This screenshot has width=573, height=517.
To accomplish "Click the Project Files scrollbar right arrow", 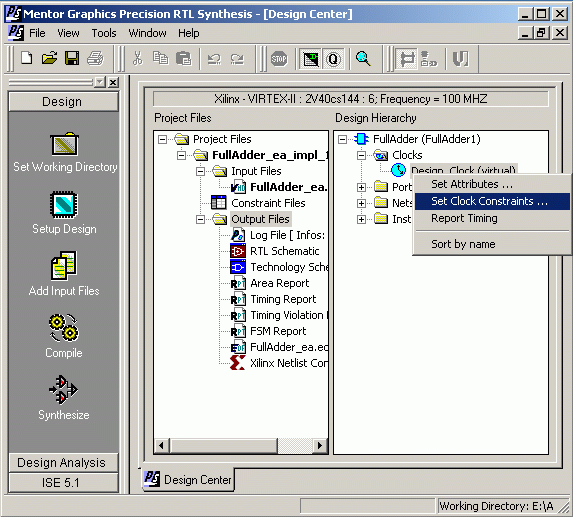I will pyautogui.click(x=320, y=446).
